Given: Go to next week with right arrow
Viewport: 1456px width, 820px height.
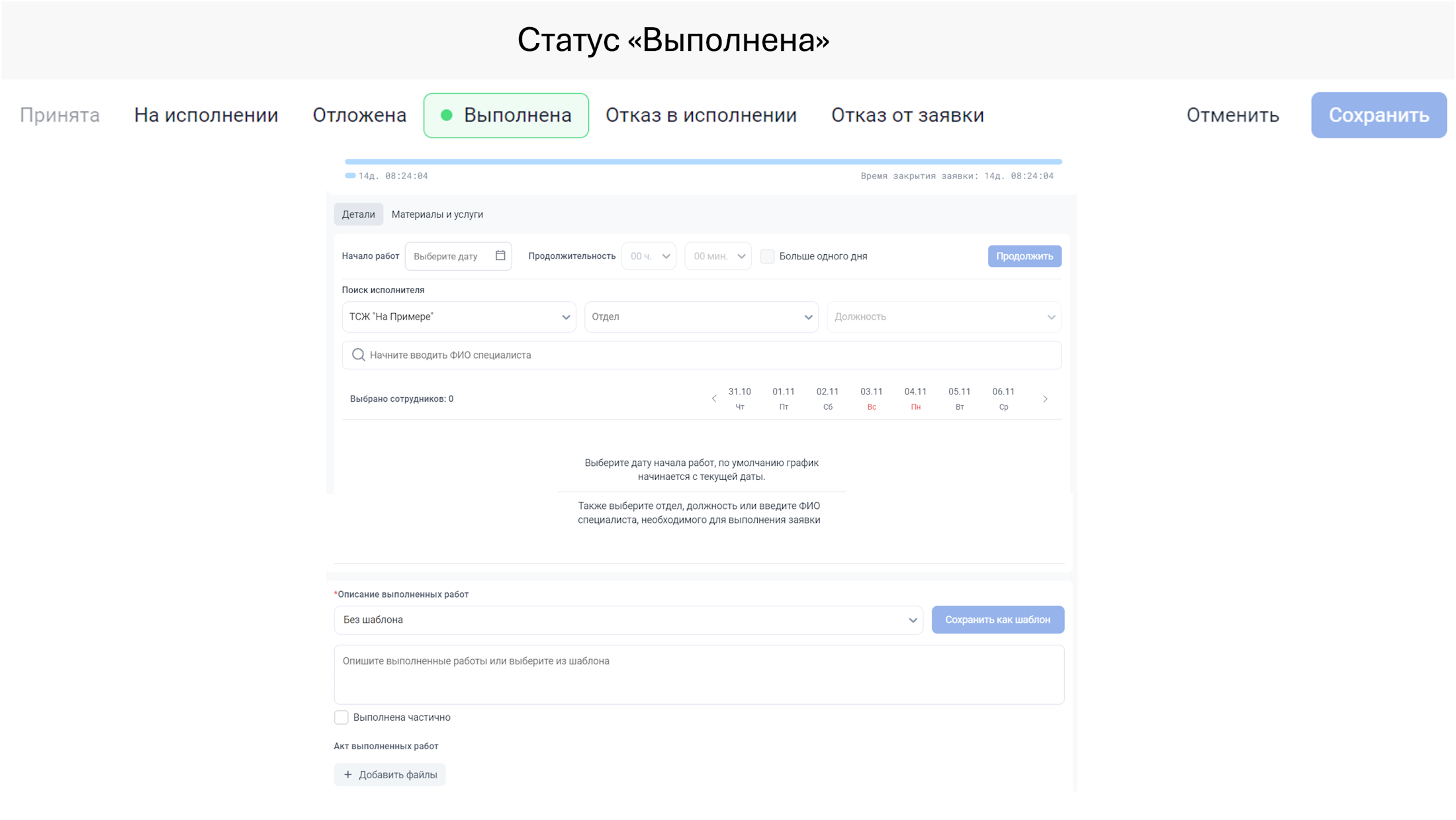Looking at the screenshot, I should coord(1045,398).
